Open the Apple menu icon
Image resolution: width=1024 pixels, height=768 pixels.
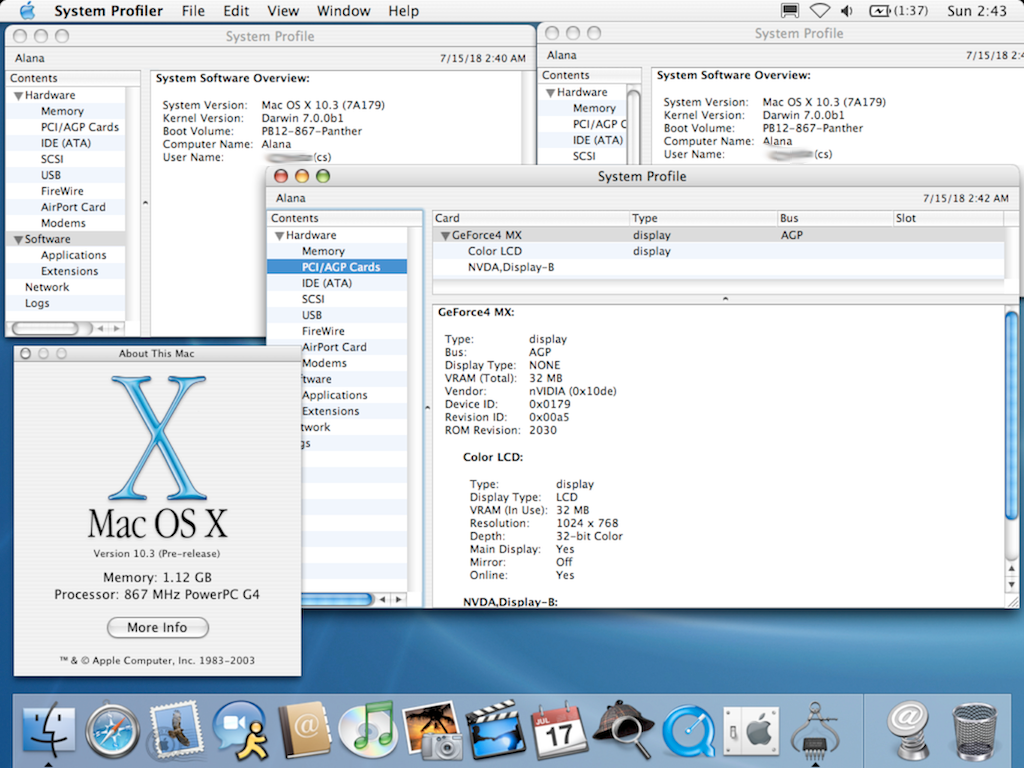pyautogui.click(x=27, y=10)
